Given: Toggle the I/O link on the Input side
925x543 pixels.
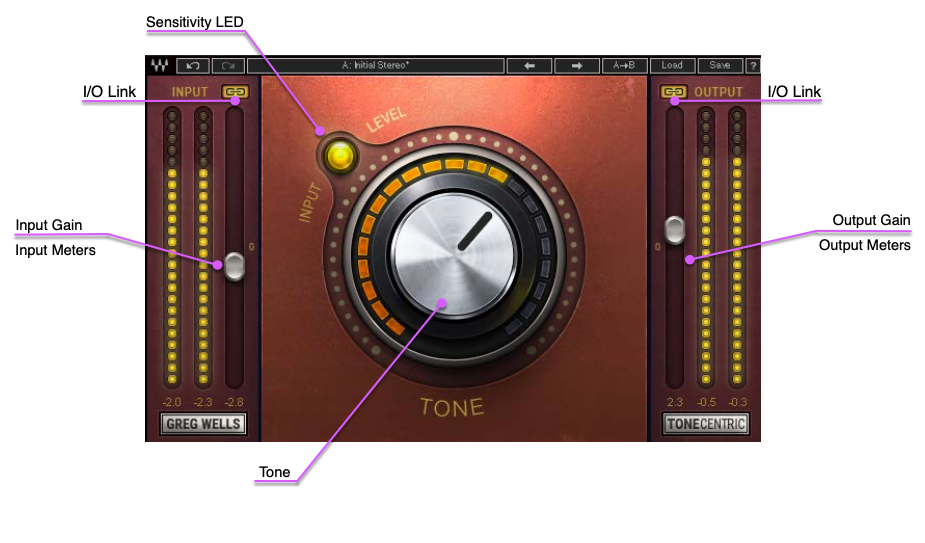Looking at the screenshot, I should point(235,91).
